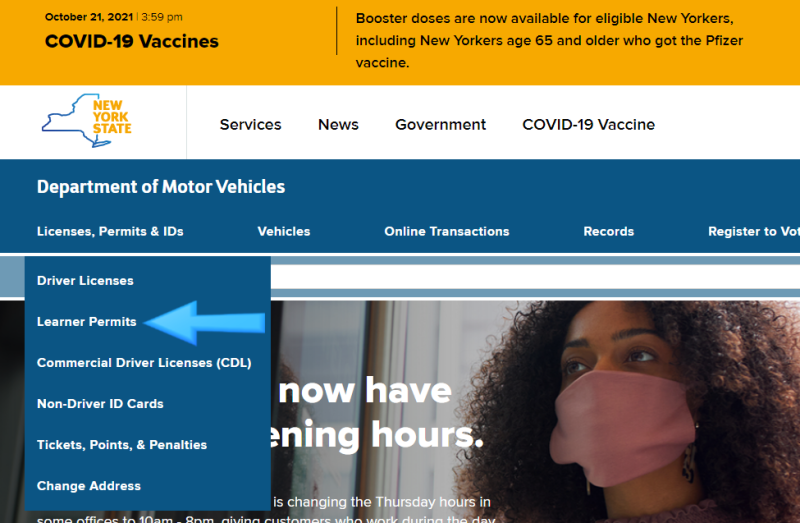The image size is (800, 523).
Task: Select Learner Permits menu entry
Action: (87, 321)
